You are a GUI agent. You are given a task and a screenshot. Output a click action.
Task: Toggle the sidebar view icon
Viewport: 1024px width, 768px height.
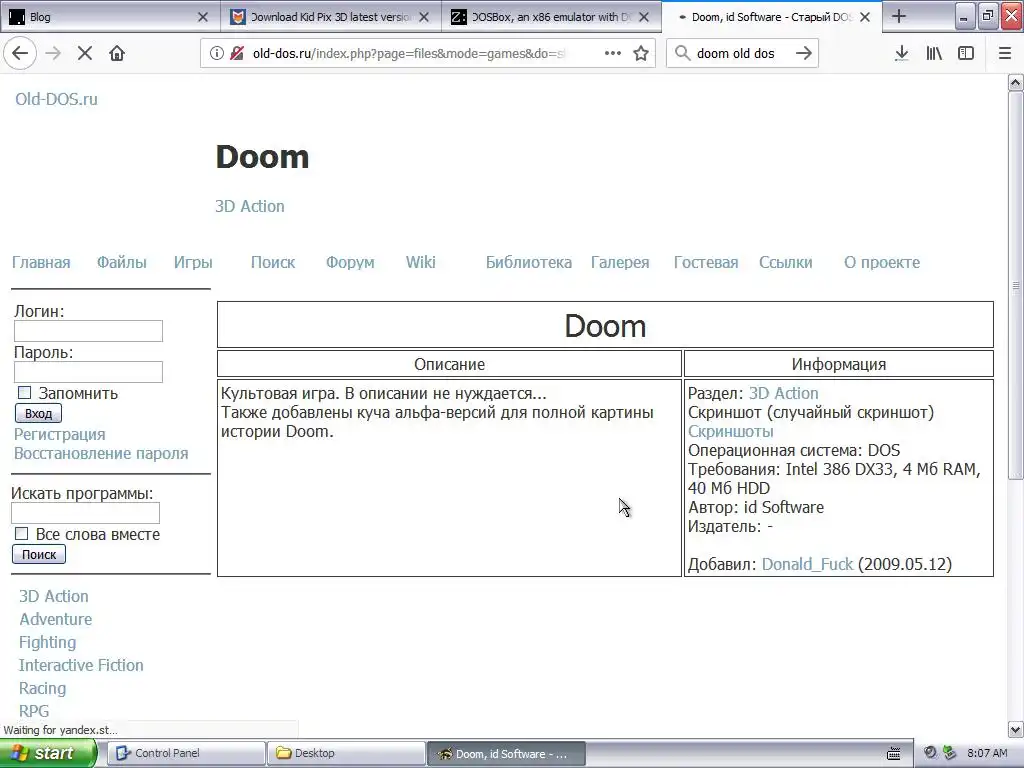[x=966, y=54]
